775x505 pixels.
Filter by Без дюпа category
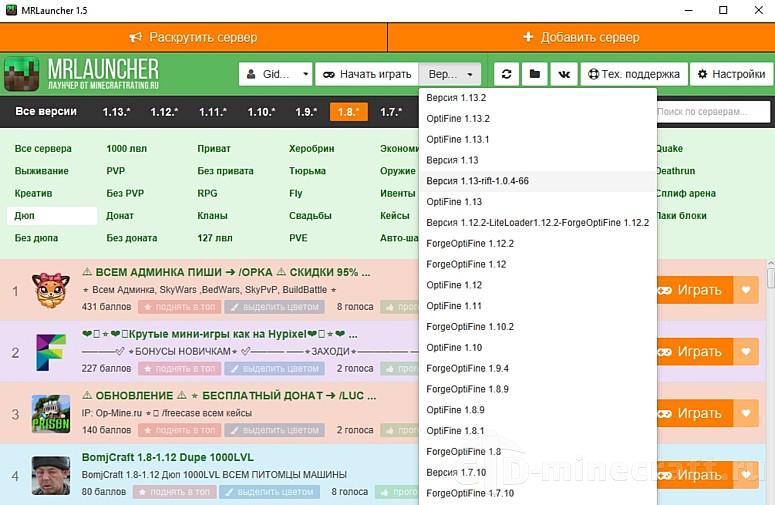tap(36, 238)
